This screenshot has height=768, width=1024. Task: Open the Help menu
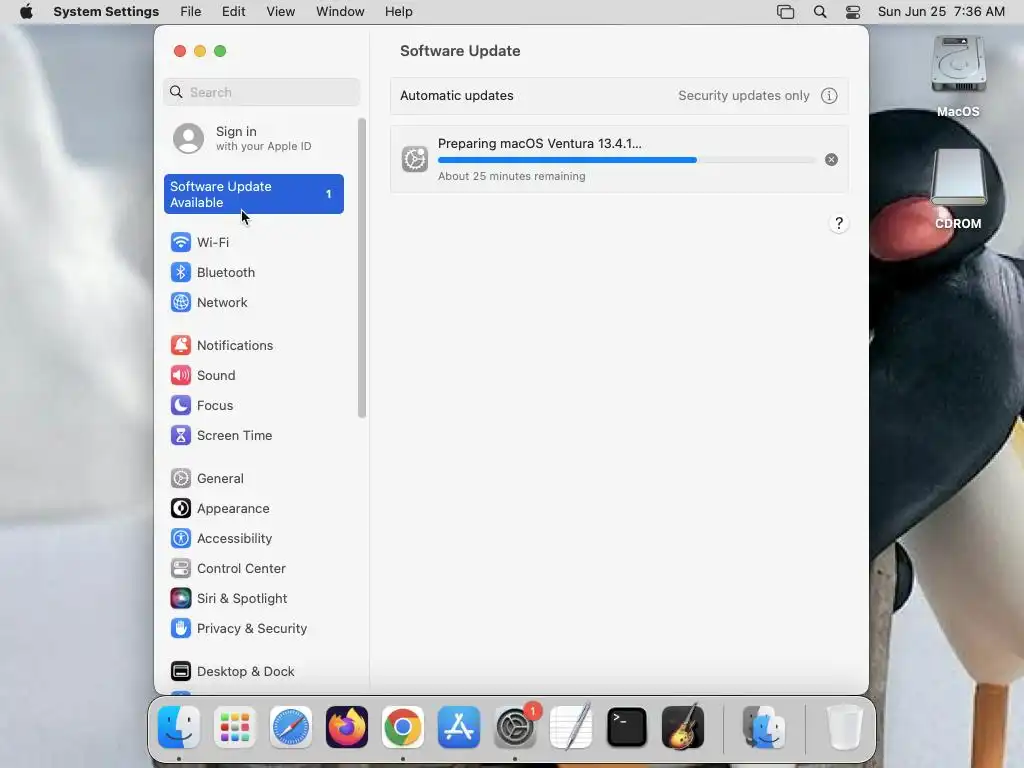point(398,12)
